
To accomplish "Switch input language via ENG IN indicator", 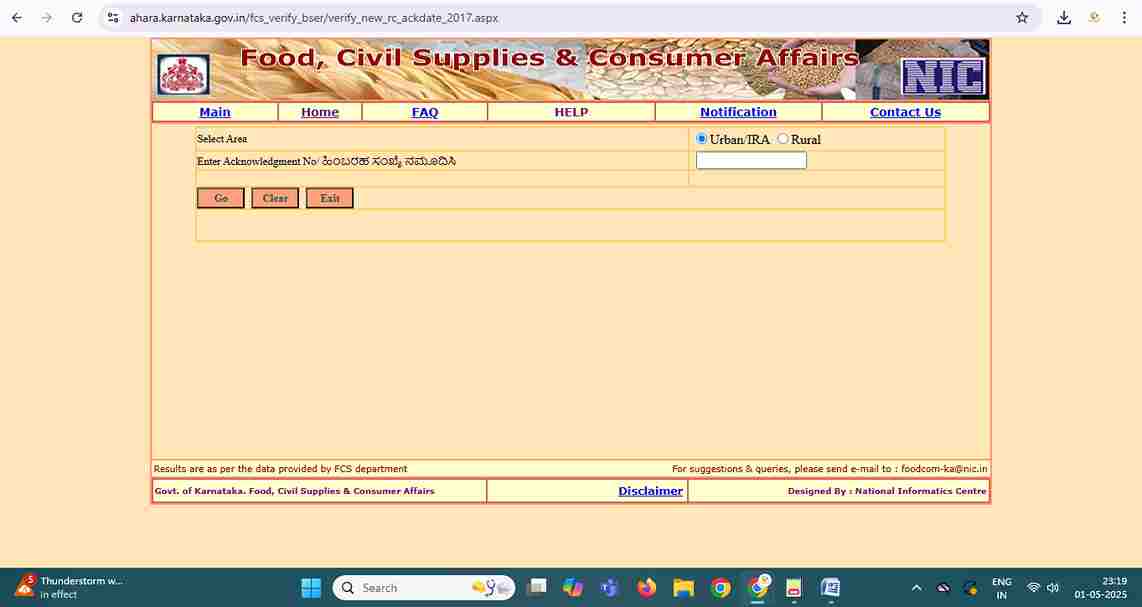I will pos(1001,587).
